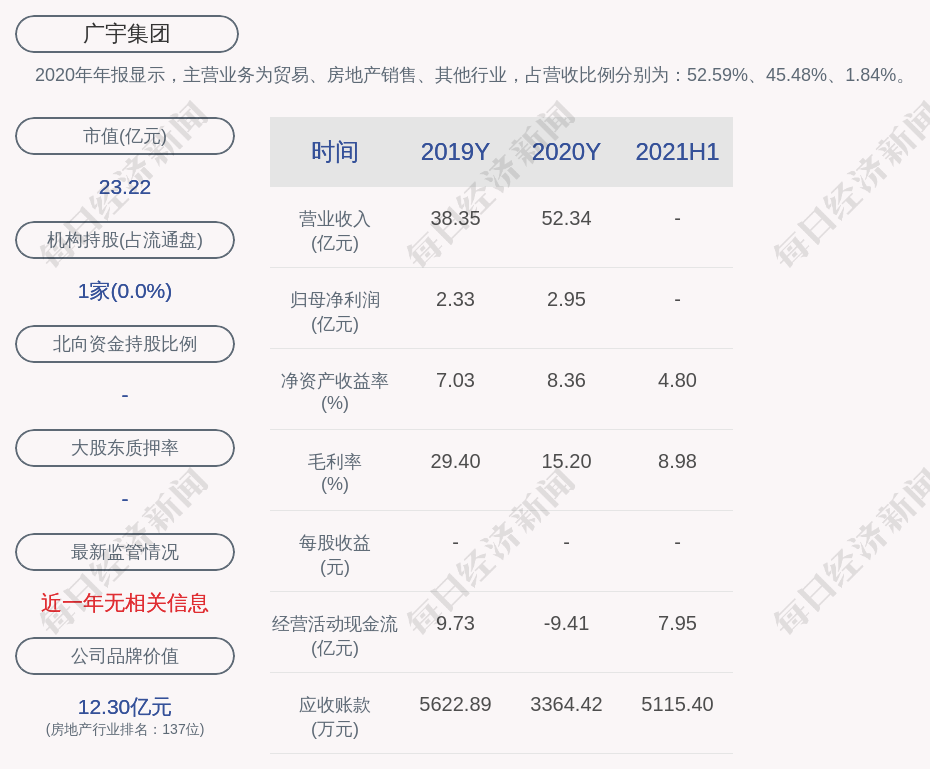
Task: Click the 时间 column header
Action: coord(335,152)
